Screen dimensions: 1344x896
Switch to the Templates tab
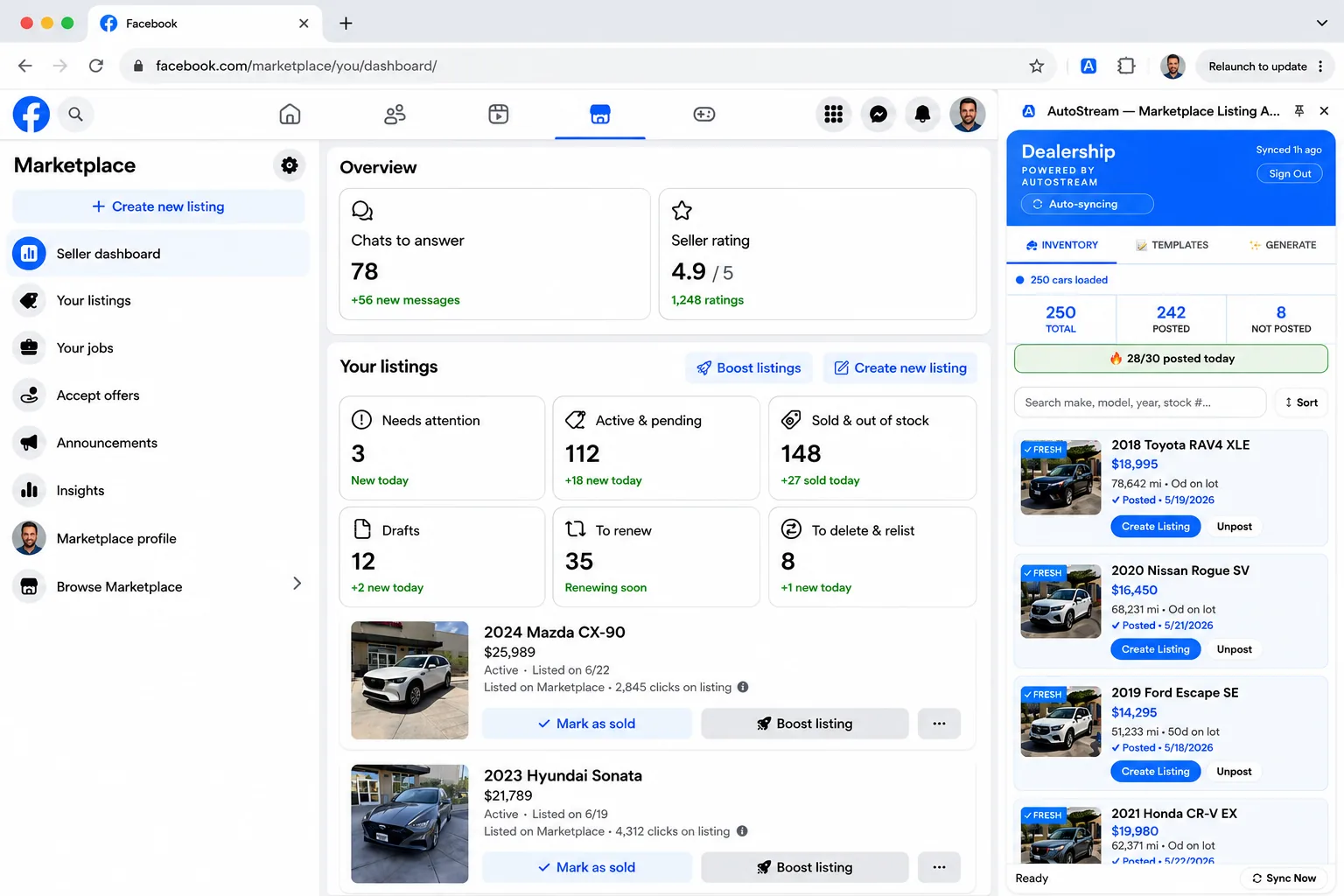pos(1172,245)
